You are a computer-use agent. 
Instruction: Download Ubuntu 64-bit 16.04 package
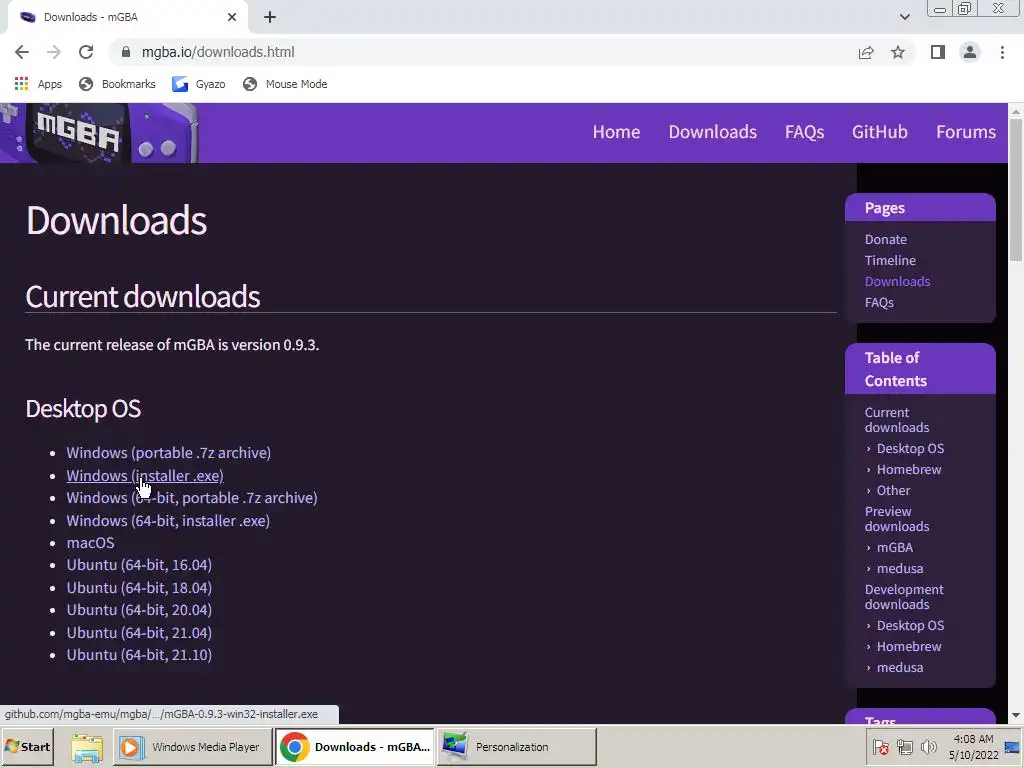(x=139, y=565)
